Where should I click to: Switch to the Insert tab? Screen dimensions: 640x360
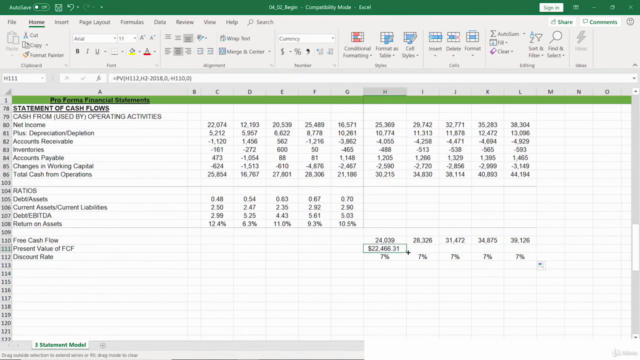pos(61,22)
